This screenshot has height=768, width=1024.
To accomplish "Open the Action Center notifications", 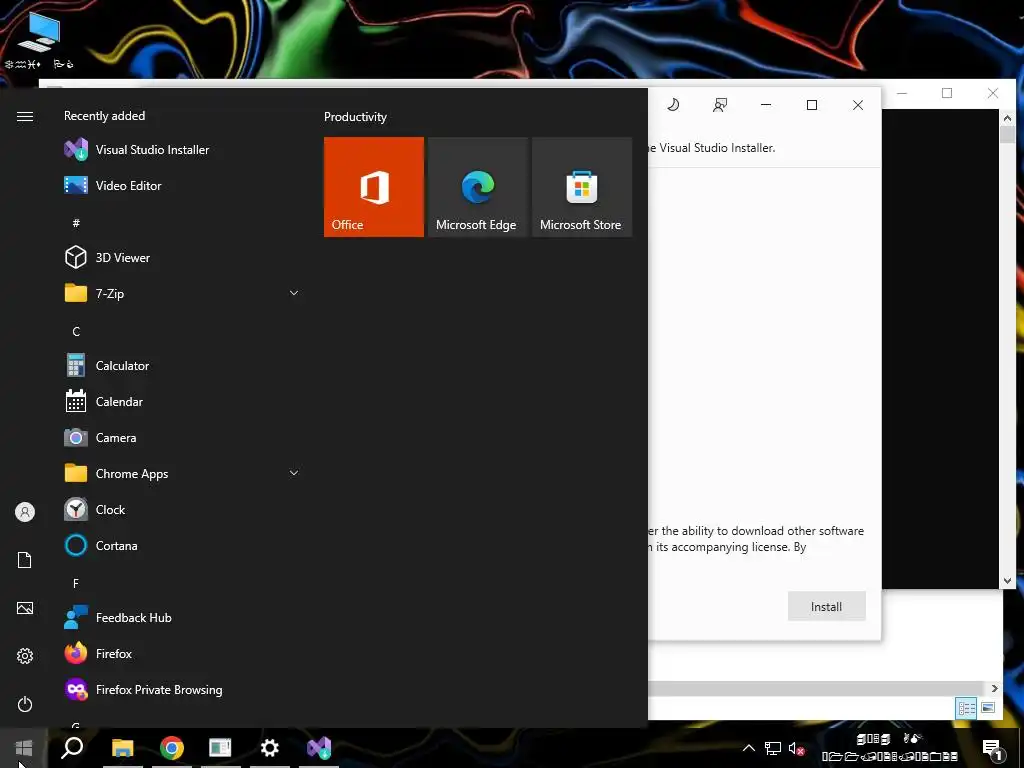I will [x=993, y=748].
